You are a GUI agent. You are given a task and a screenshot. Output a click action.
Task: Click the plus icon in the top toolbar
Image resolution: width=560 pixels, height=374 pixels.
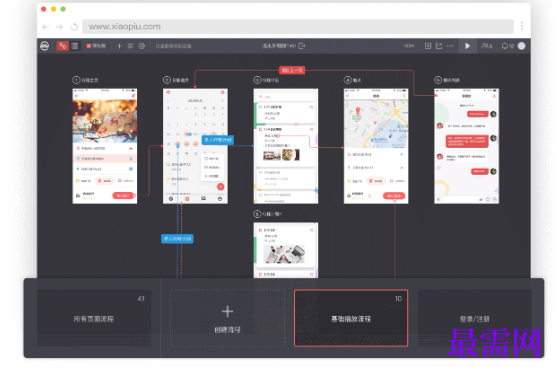119,46
